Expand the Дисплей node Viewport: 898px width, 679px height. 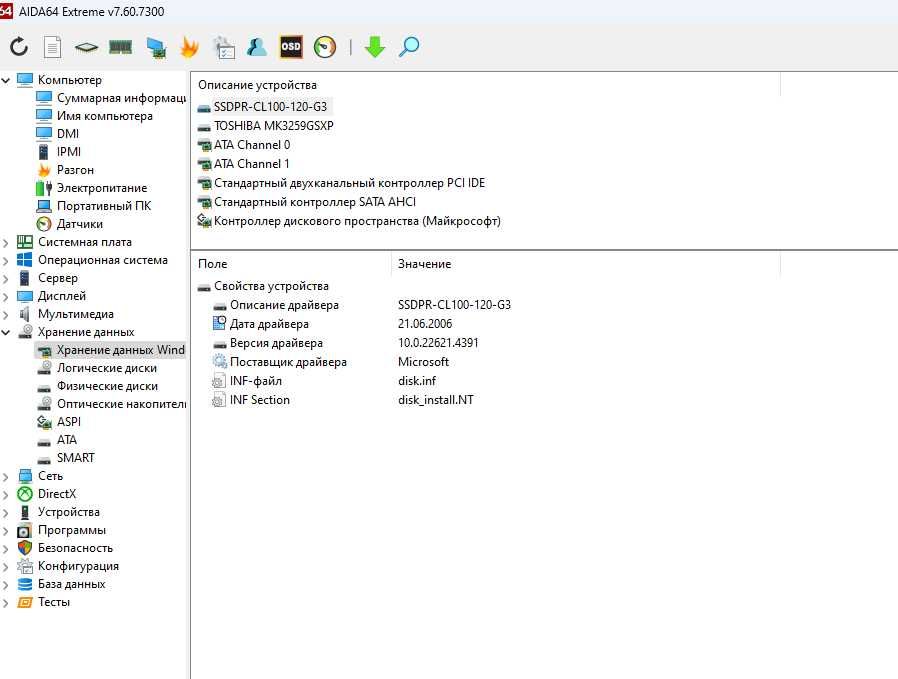[x=6, y=297]
